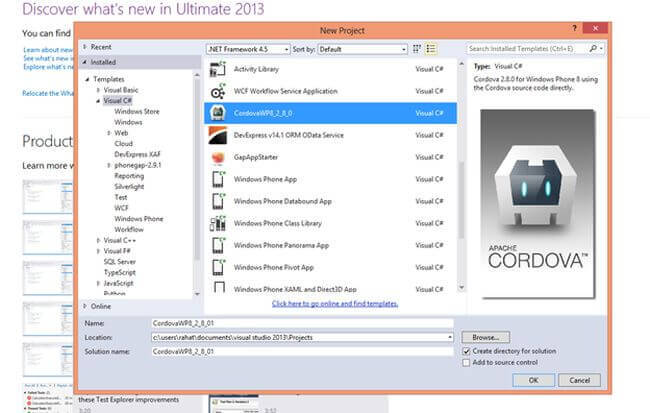
Task: Collapse the Visual C# node arrow
Action: [x=98, y=101]
